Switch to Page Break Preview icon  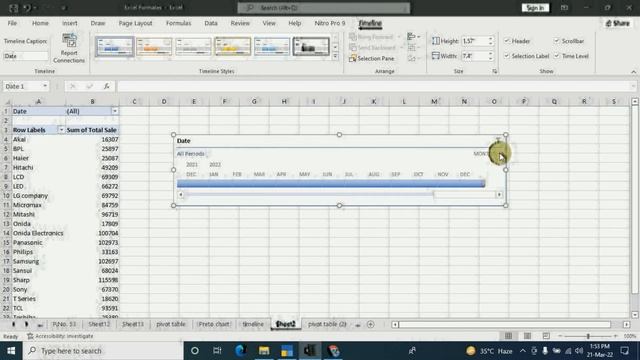tap(546, 336)
